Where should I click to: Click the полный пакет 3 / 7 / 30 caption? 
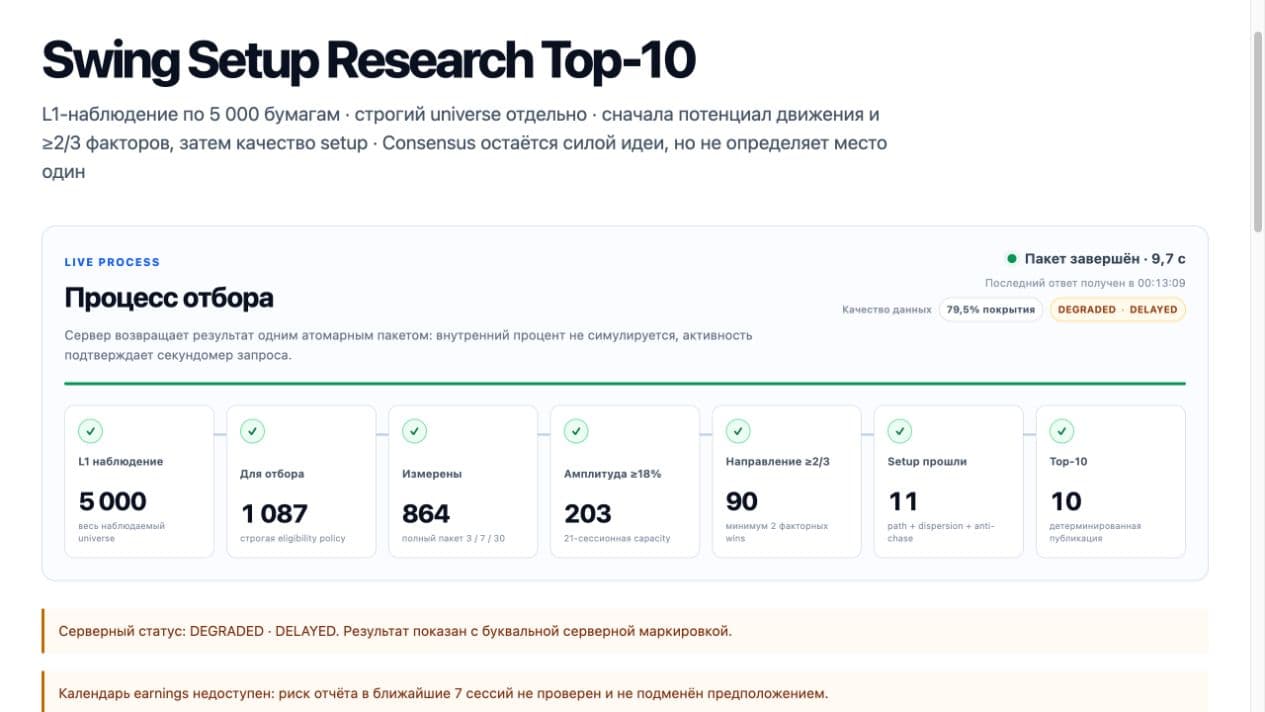coord(454,538)
